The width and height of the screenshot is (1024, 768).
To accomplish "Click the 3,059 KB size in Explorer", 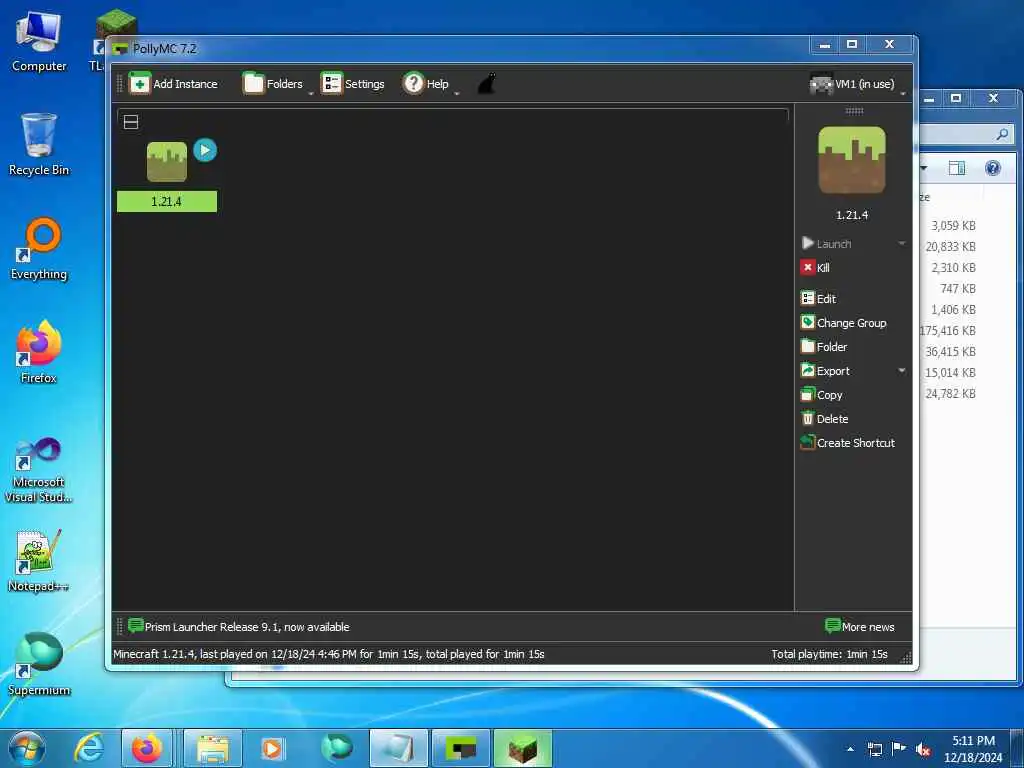I will 953,225.
